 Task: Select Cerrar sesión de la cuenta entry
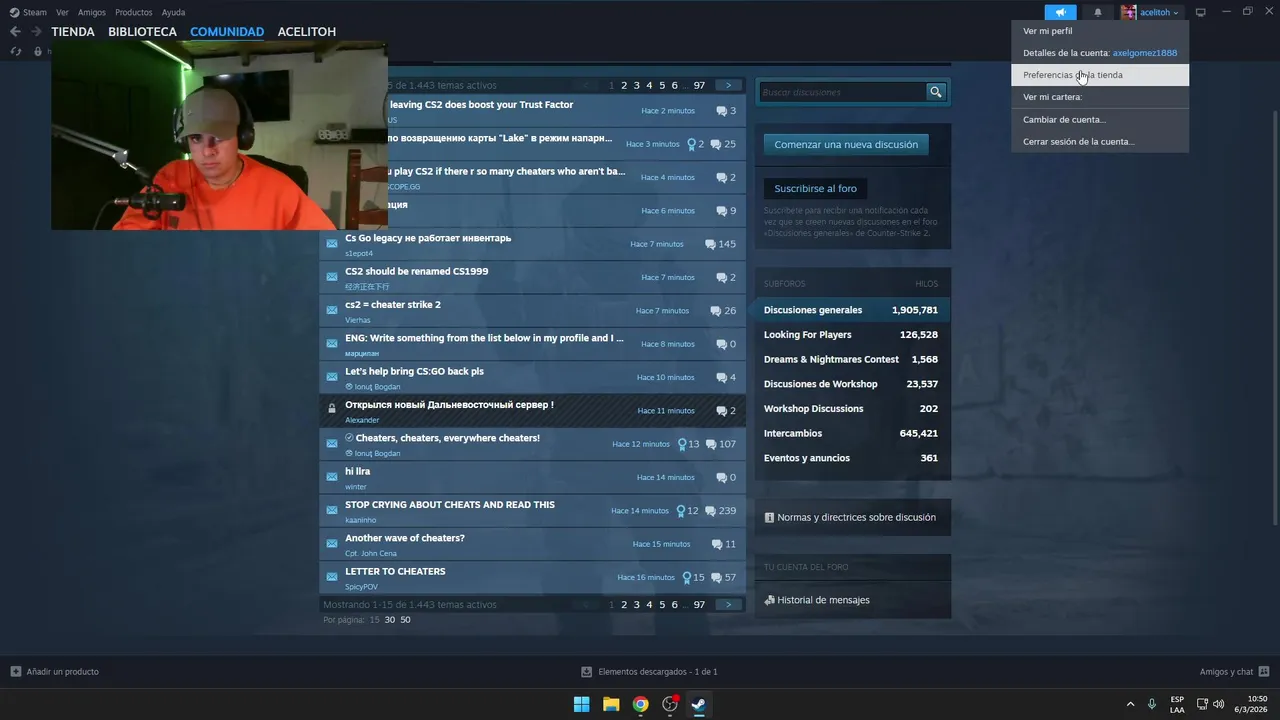pyautogui.click(x=1100, y=141)
